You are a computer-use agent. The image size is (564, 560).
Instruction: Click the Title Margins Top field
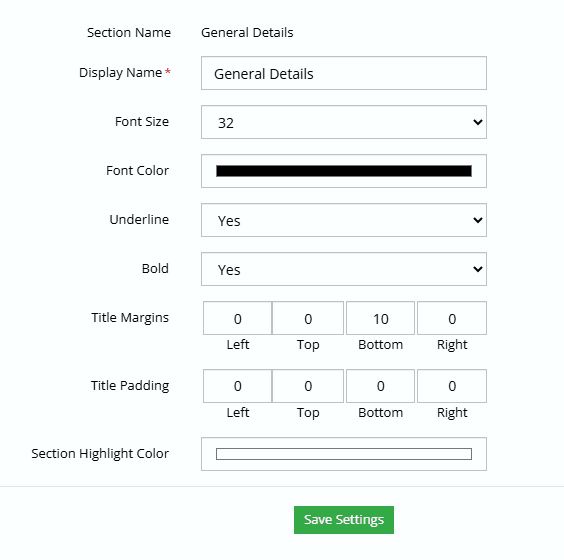tap(308, 318)
